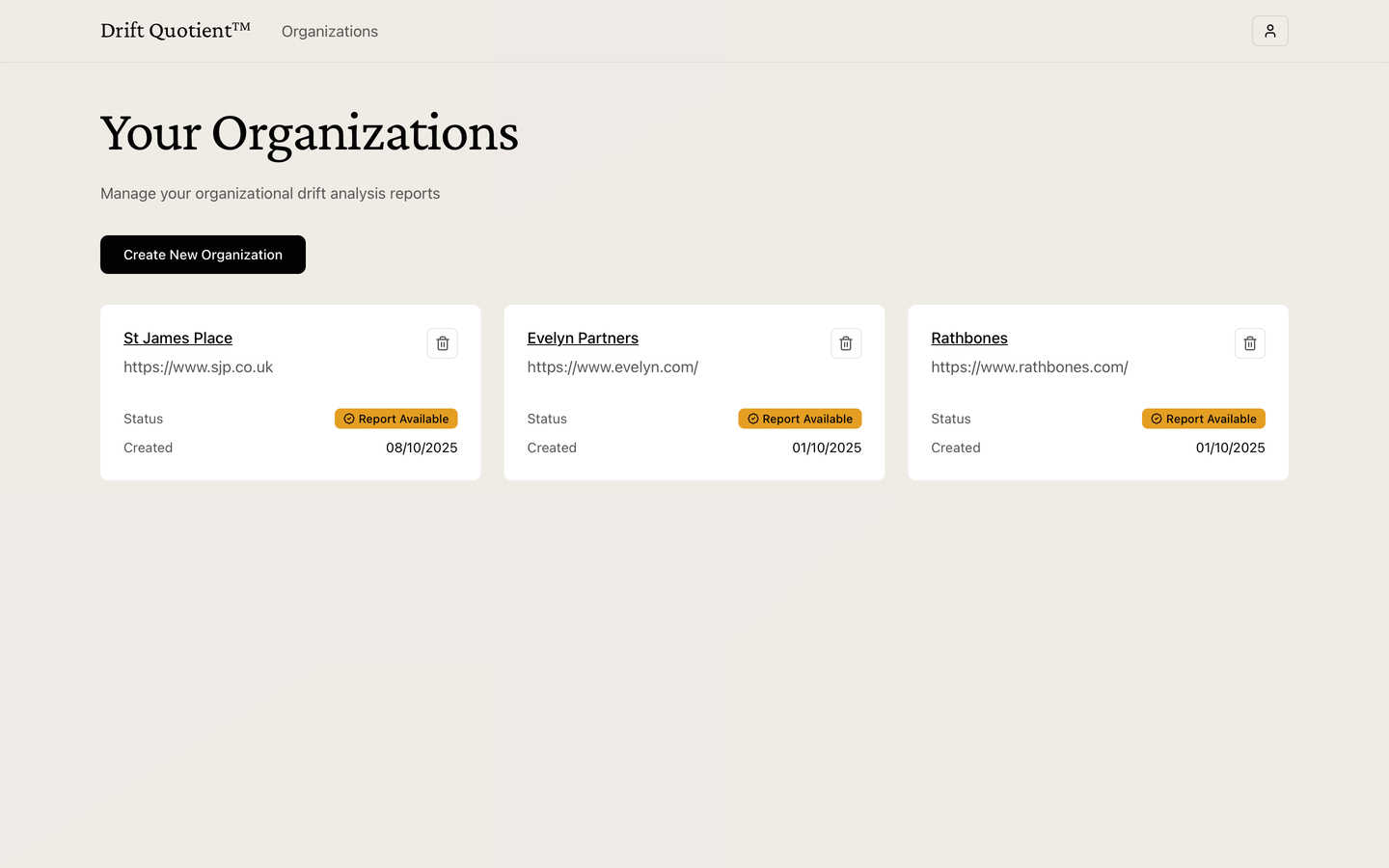Click Status label in St James Place card
The height and width of the screenshot is (868, 1389).
click(x=143, y=419)
